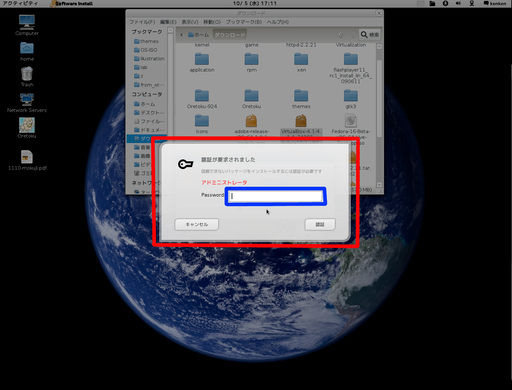The height and width of the screenshot is (390, 512).
Task: Click the clock in the top panel
Action: 255,3
